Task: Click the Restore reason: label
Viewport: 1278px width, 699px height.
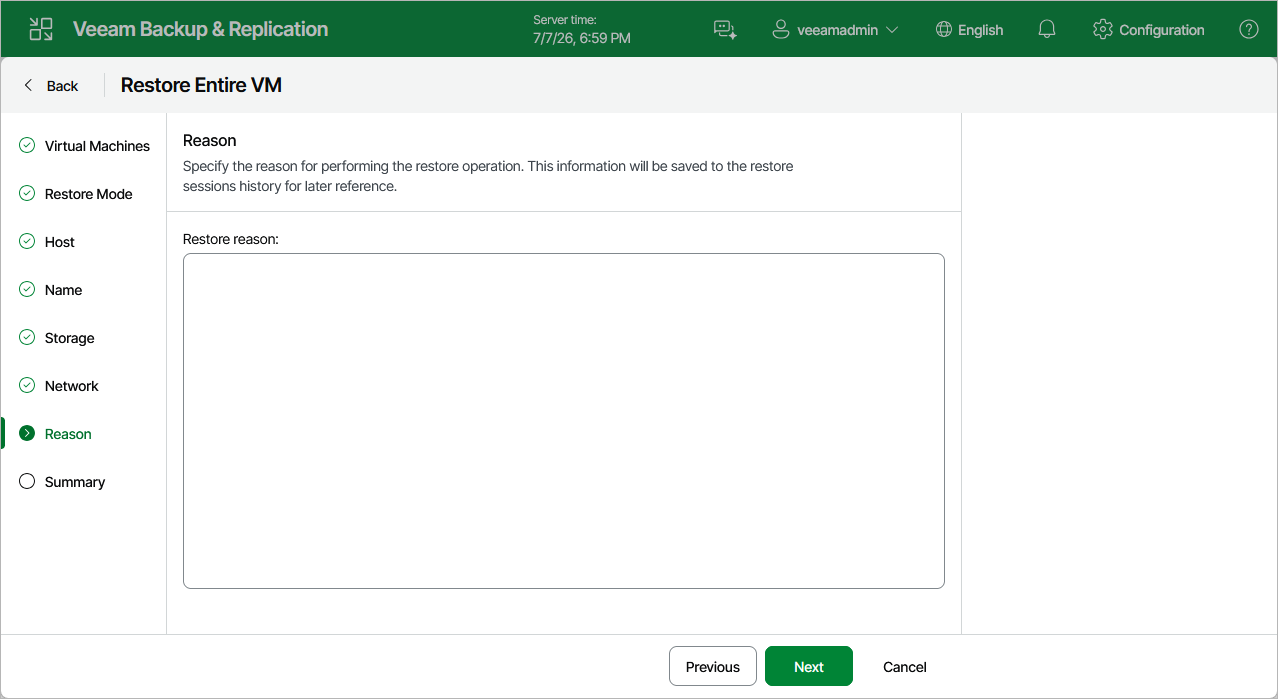Action: coord(230,239)
